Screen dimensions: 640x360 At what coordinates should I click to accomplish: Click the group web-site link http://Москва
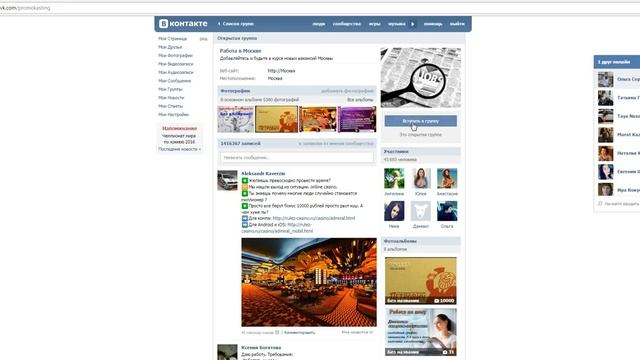click(x=281, y=71)
